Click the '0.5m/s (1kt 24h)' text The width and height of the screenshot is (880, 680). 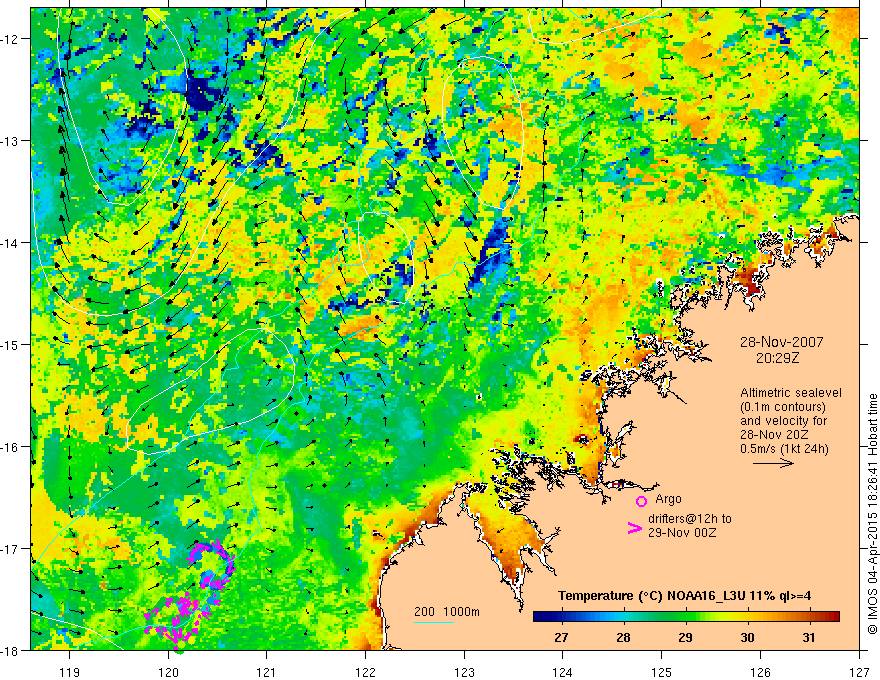784,449
